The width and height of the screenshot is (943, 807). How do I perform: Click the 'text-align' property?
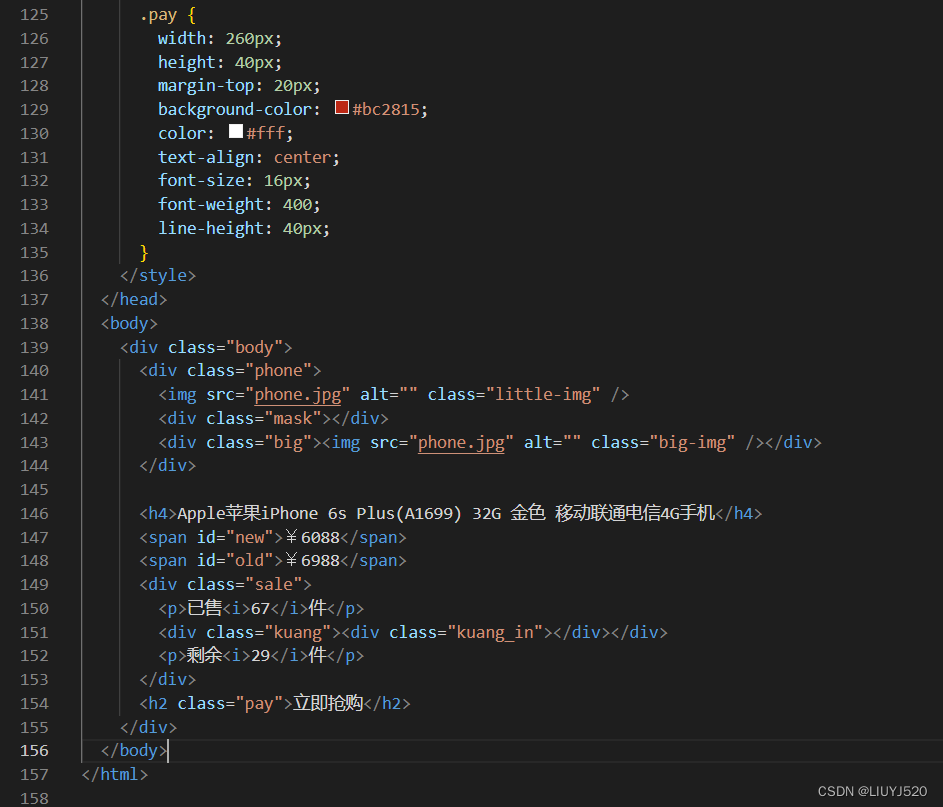(206, 158)
